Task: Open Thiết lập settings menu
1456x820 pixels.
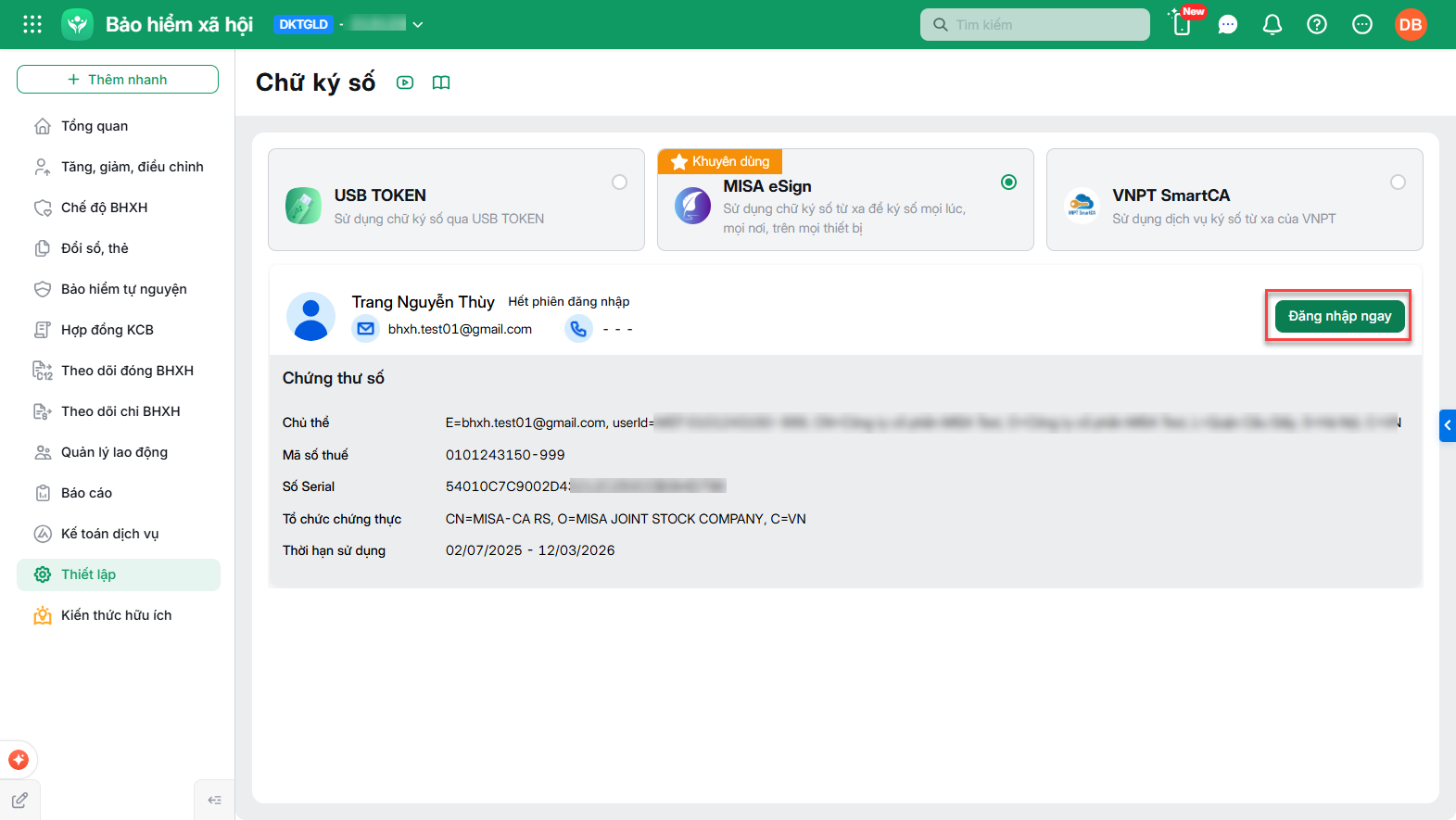Action: click(119, 574)
